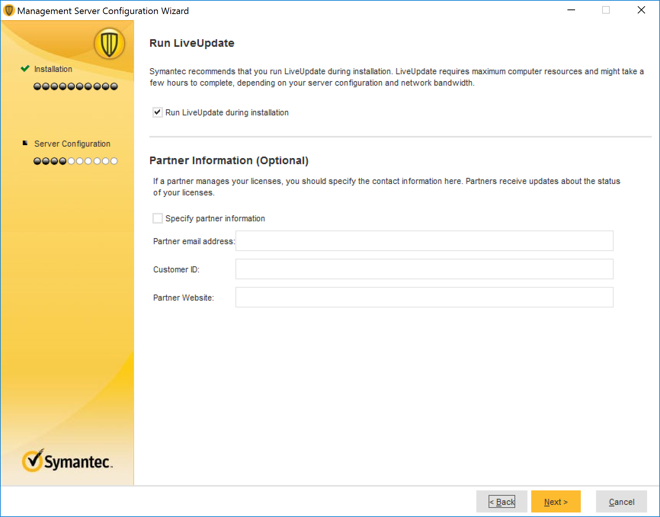Click the large Symantec shield emblem in the sidebar
The image size is (660, 517).
pos(108,44)
